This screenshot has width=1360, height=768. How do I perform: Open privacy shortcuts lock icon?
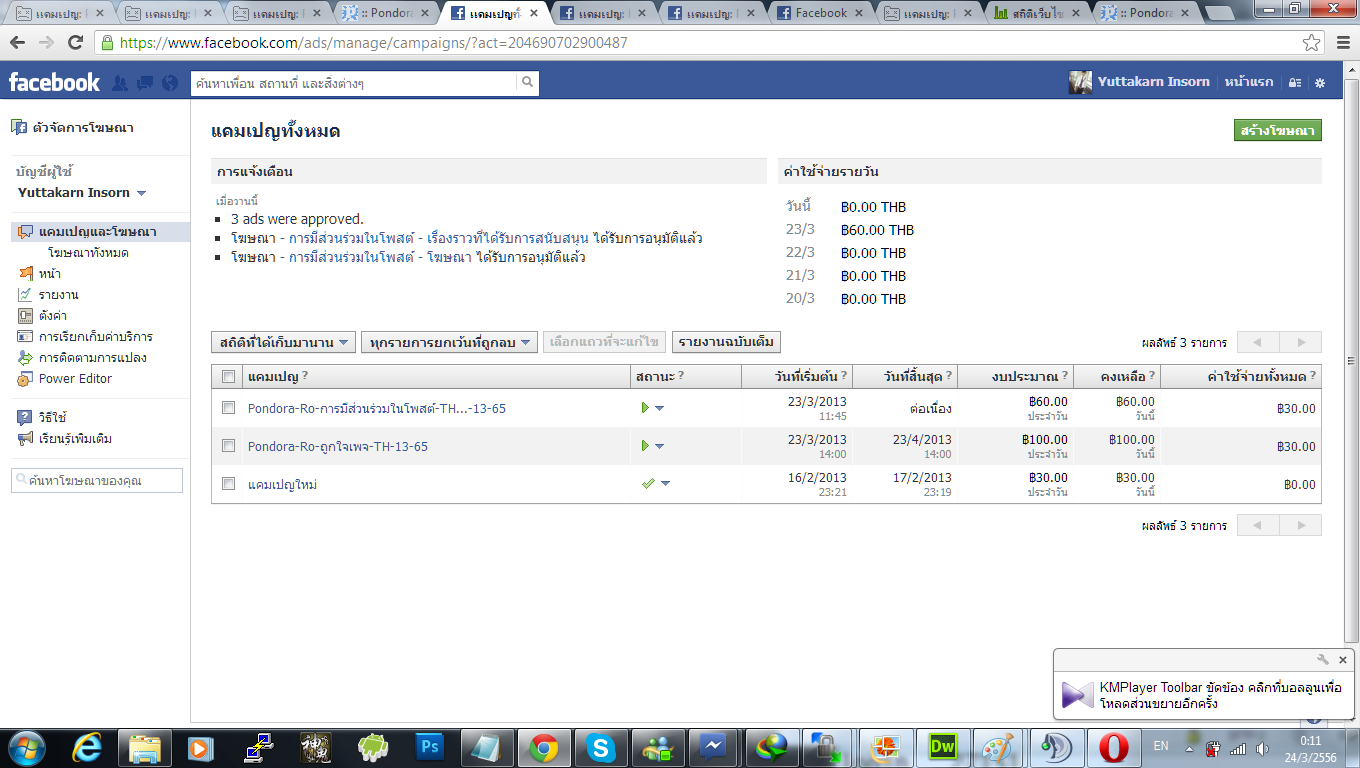(x=1295, y=83)
